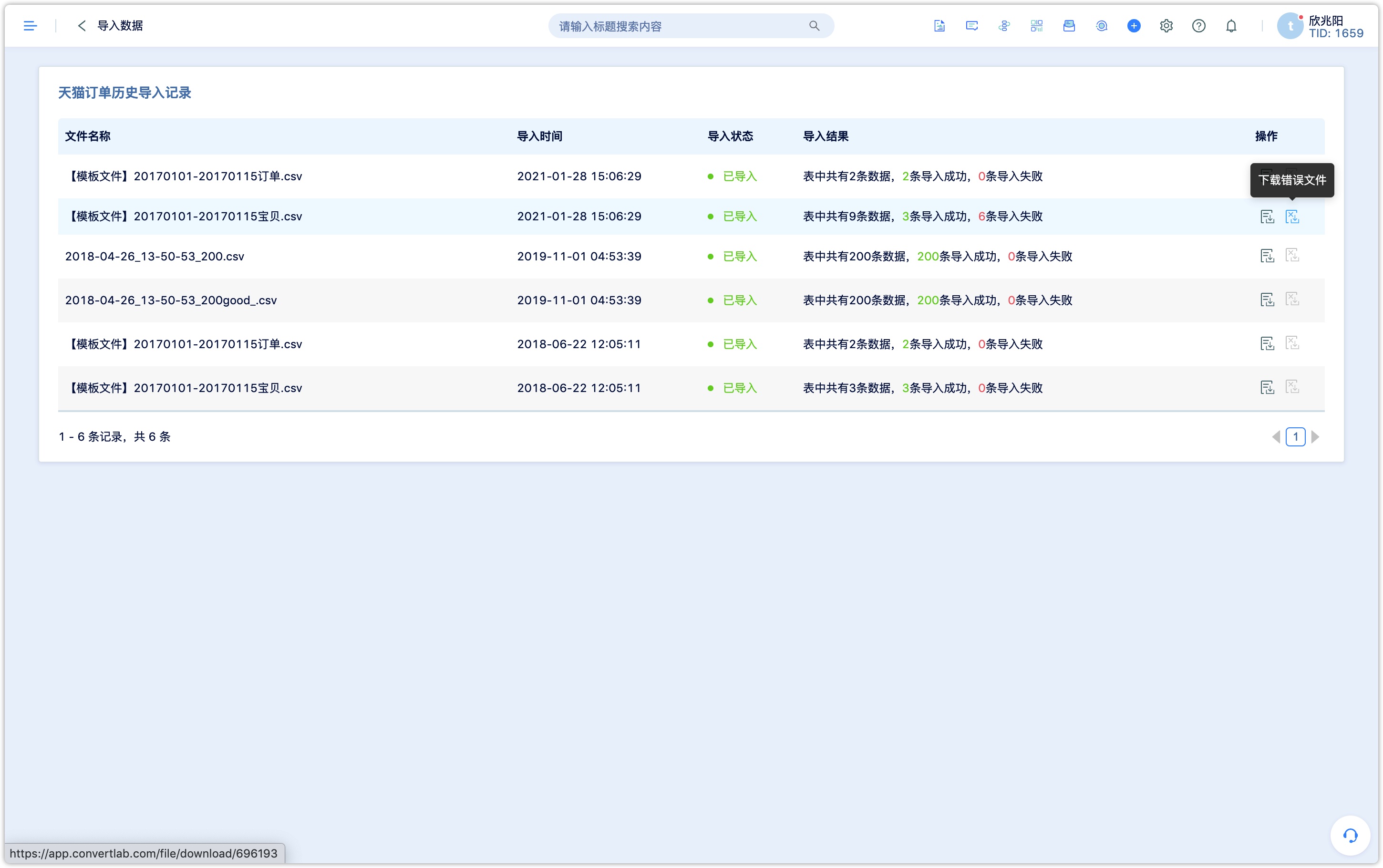Greyed error-file icon for 2018-06-22 宝贝.csv row

1292,387
